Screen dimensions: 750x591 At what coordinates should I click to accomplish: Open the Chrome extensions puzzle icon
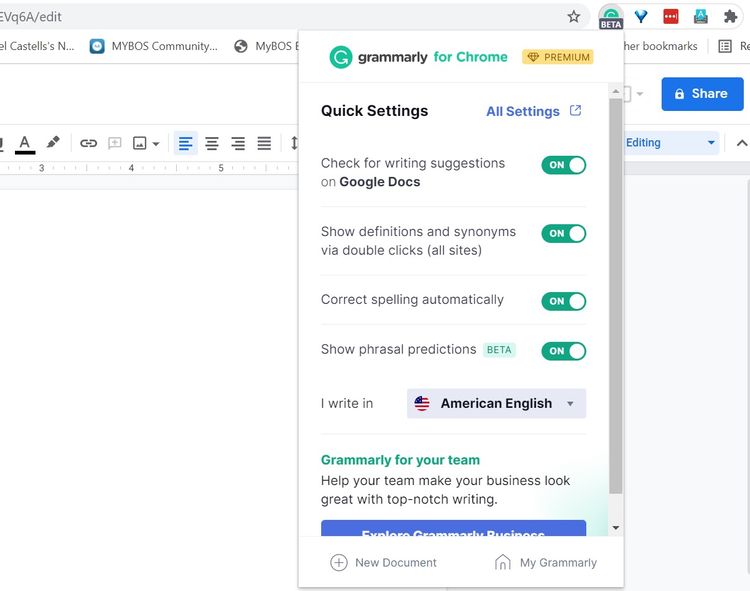click(x=730, y=17)
